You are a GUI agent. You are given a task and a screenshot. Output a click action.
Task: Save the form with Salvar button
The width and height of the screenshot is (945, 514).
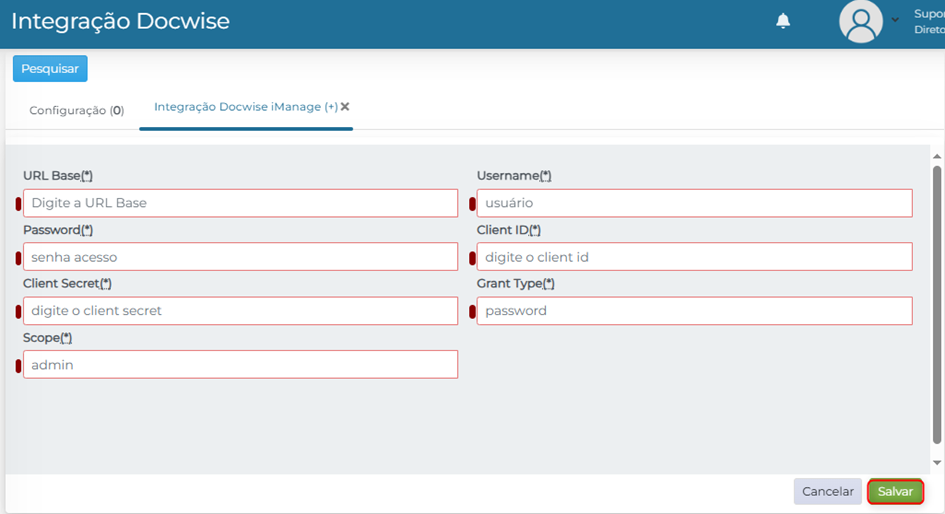pos(896,492)
